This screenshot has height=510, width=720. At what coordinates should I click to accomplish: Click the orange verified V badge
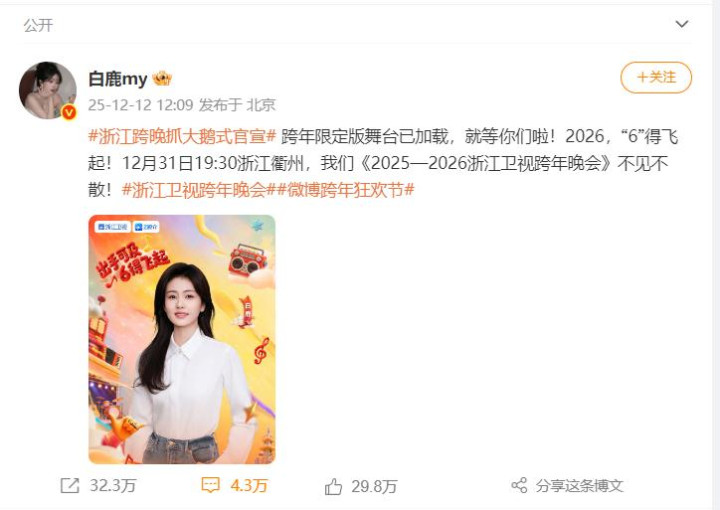[x=69, y=112]
